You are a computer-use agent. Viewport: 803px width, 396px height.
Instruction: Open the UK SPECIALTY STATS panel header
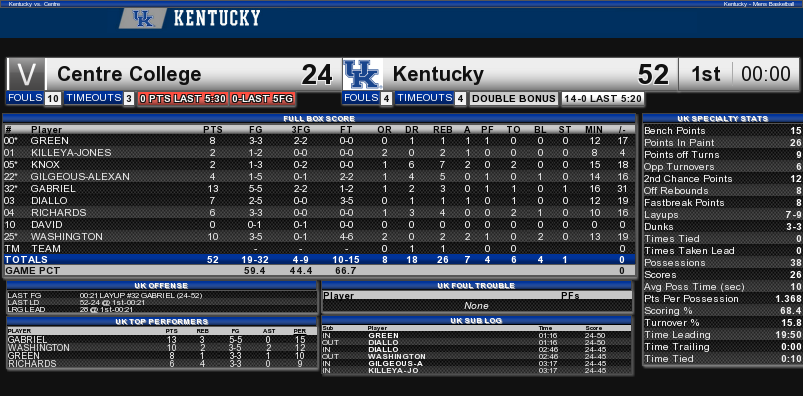[x=722, y=118]
